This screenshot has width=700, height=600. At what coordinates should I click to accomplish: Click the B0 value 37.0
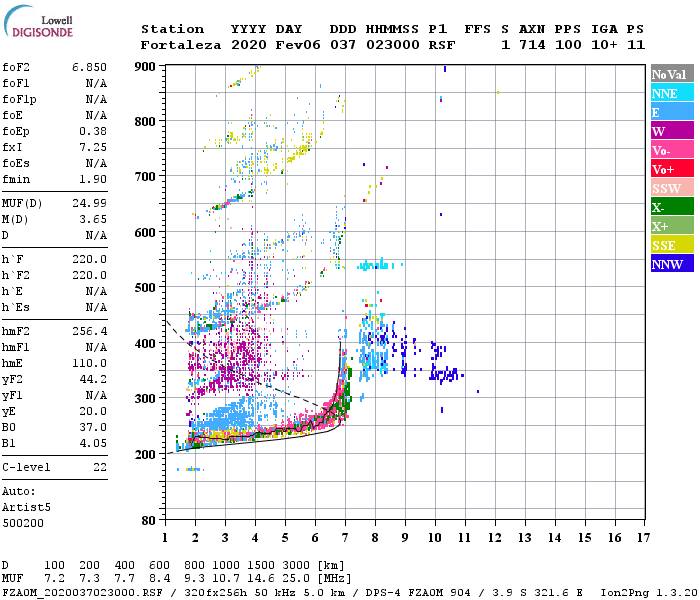point(93,428)
